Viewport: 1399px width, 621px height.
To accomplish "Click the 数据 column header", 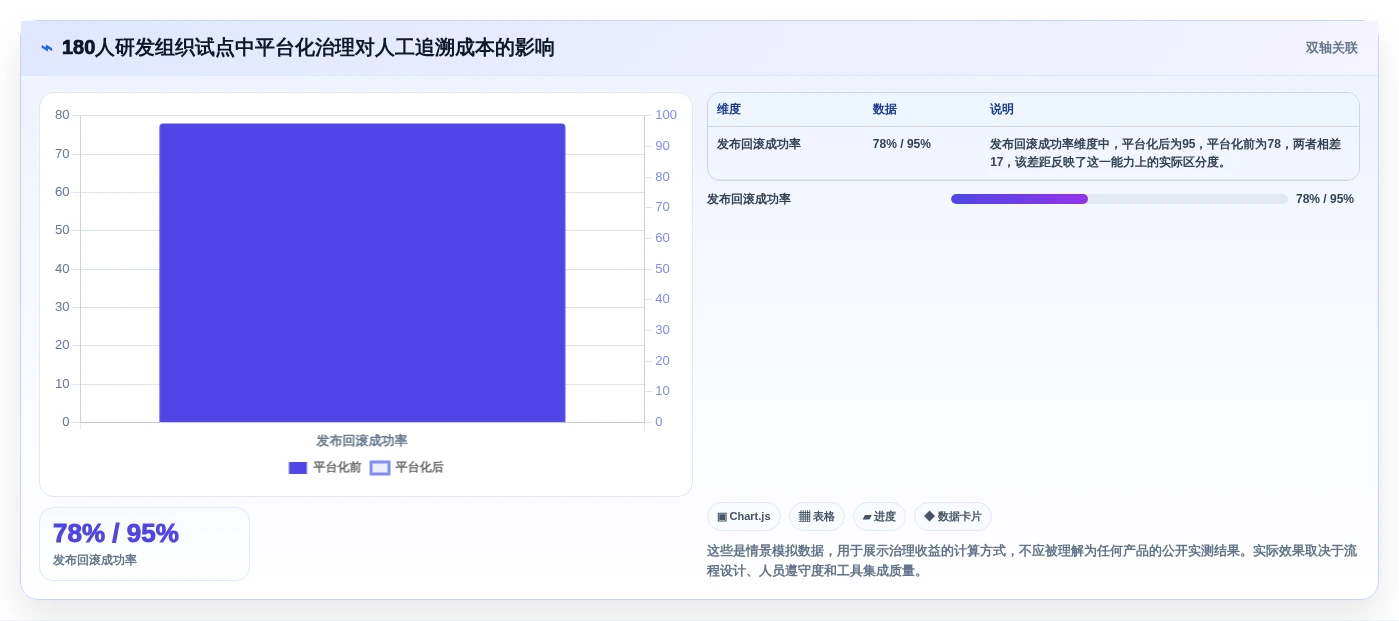I will click(x=885, y=109).
